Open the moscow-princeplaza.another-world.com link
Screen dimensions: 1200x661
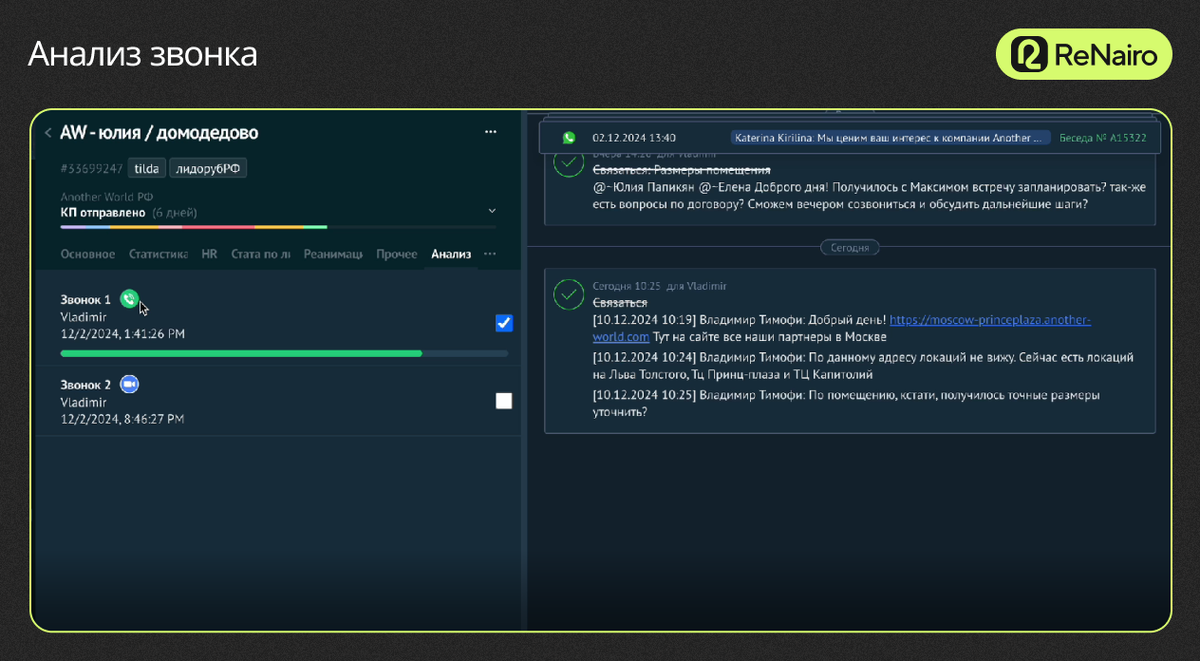(842, 327)
